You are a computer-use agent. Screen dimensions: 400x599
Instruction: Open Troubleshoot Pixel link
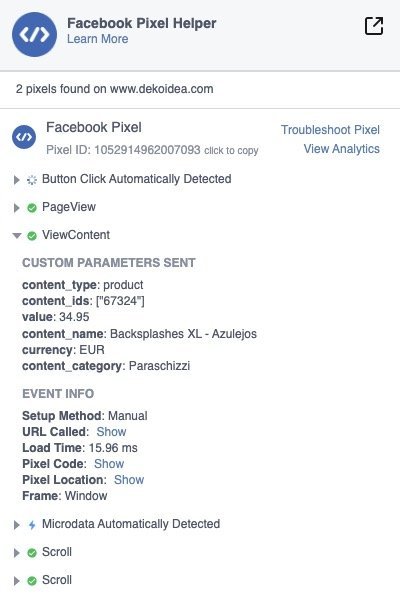click(330, 130)
